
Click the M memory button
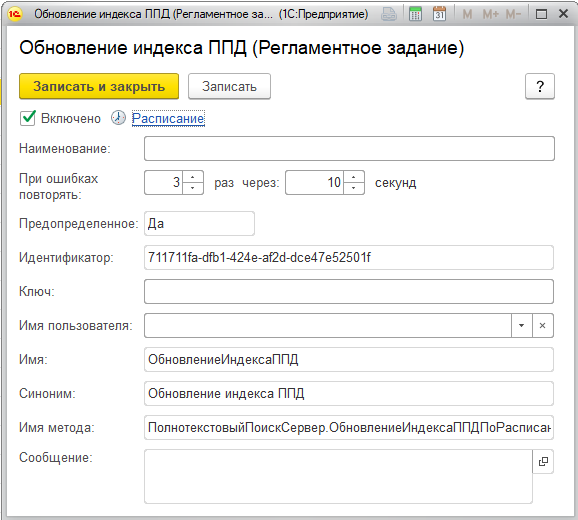467,14
